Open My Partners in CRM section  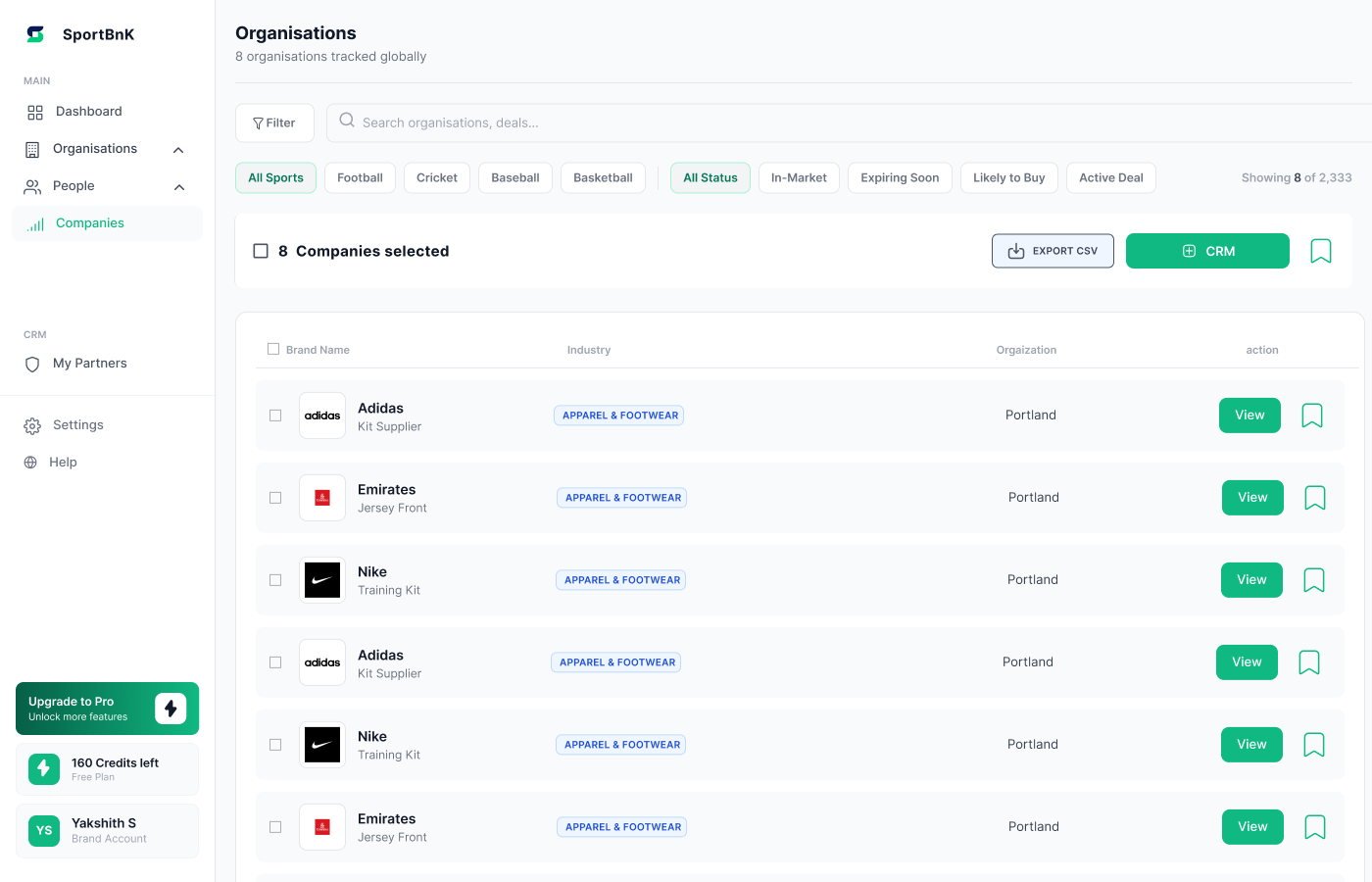tap(89, 364)
